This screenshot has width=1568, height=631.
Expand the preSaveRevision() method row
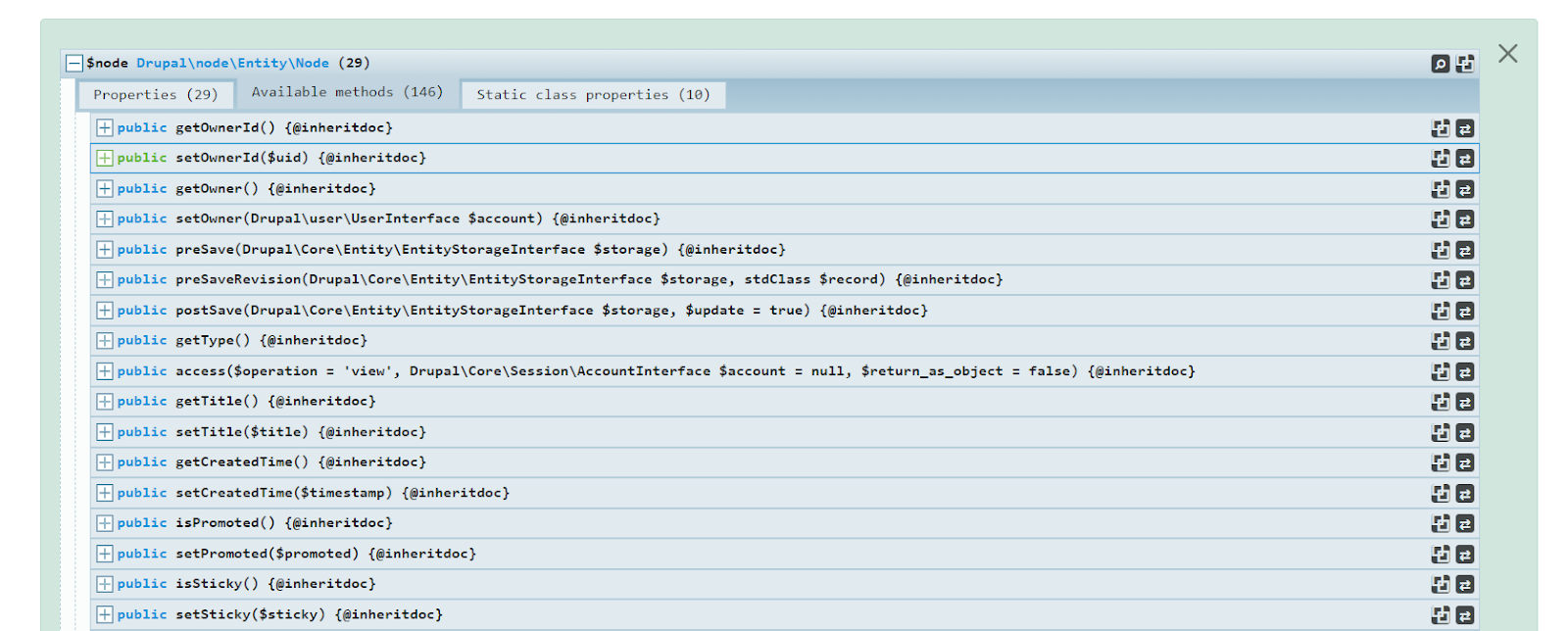(105, 279)
